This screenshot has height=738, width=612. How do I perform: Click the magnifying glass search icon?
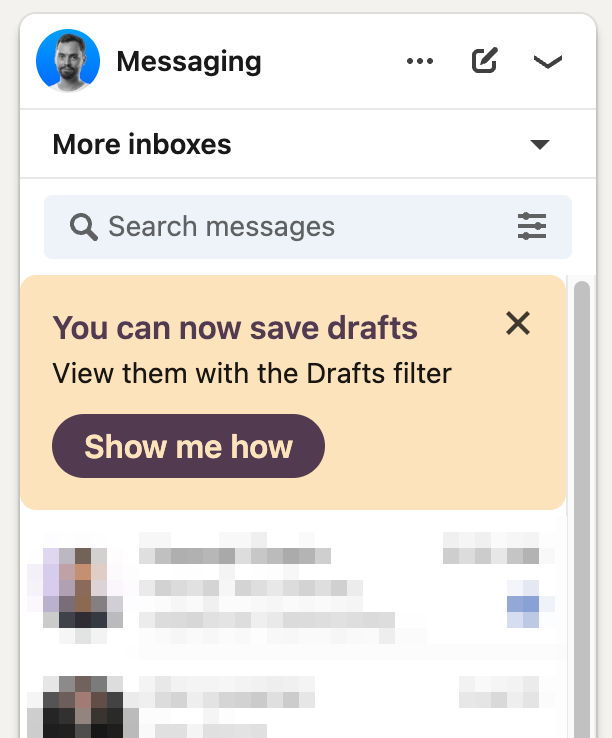(x=84, y=227)
